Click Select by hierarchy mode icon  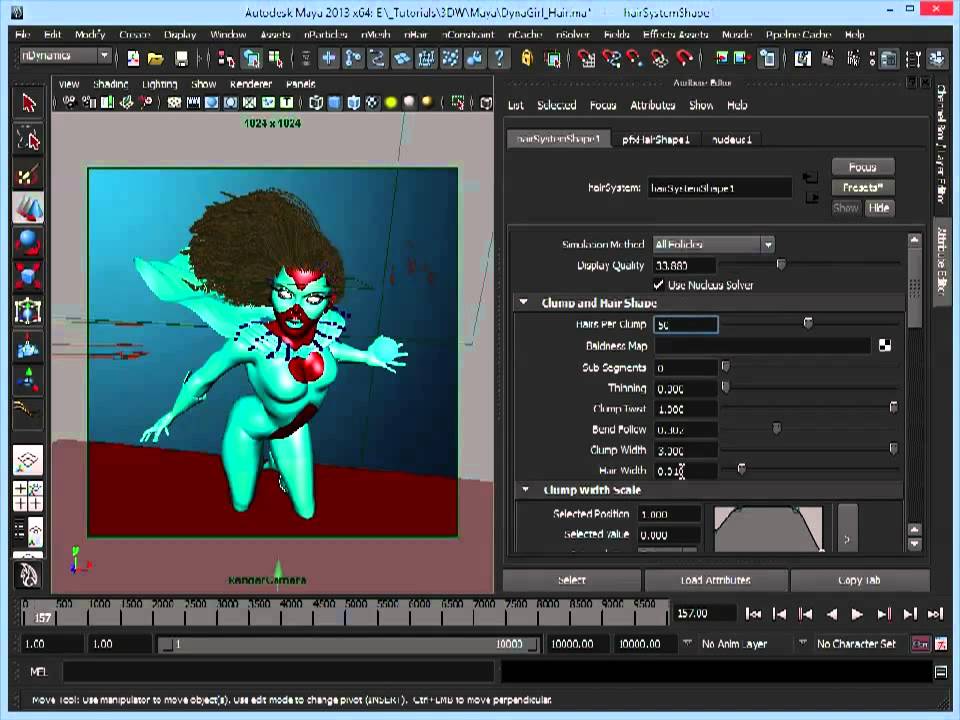pos(227,59)
